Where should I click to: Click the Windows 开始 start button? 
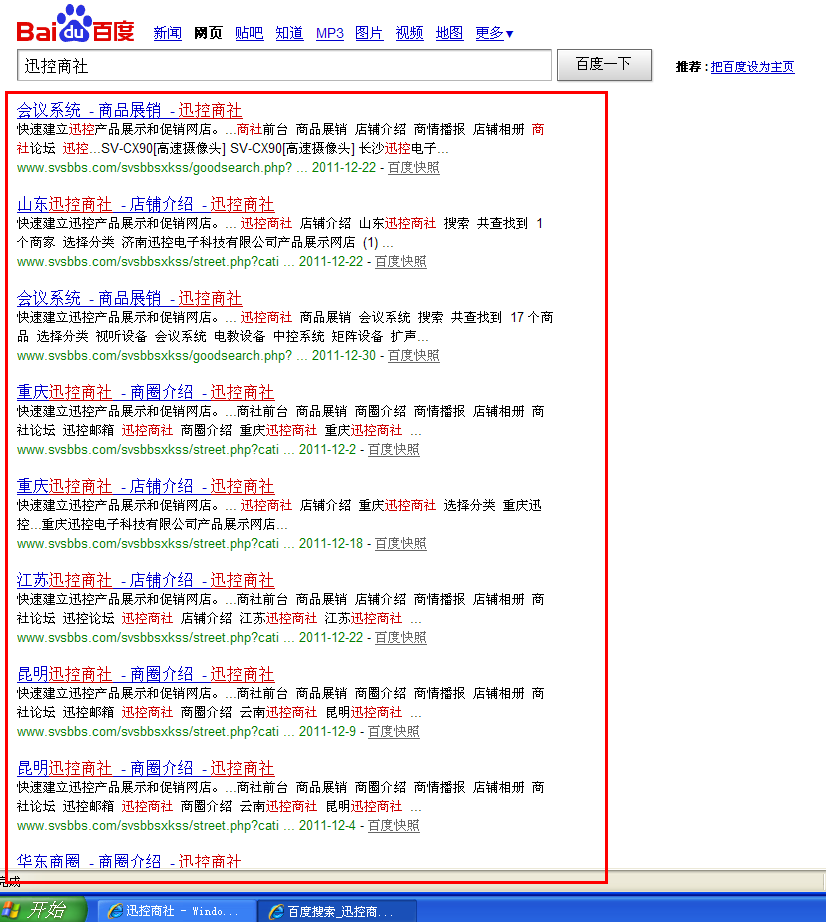[x=42, y=910]
